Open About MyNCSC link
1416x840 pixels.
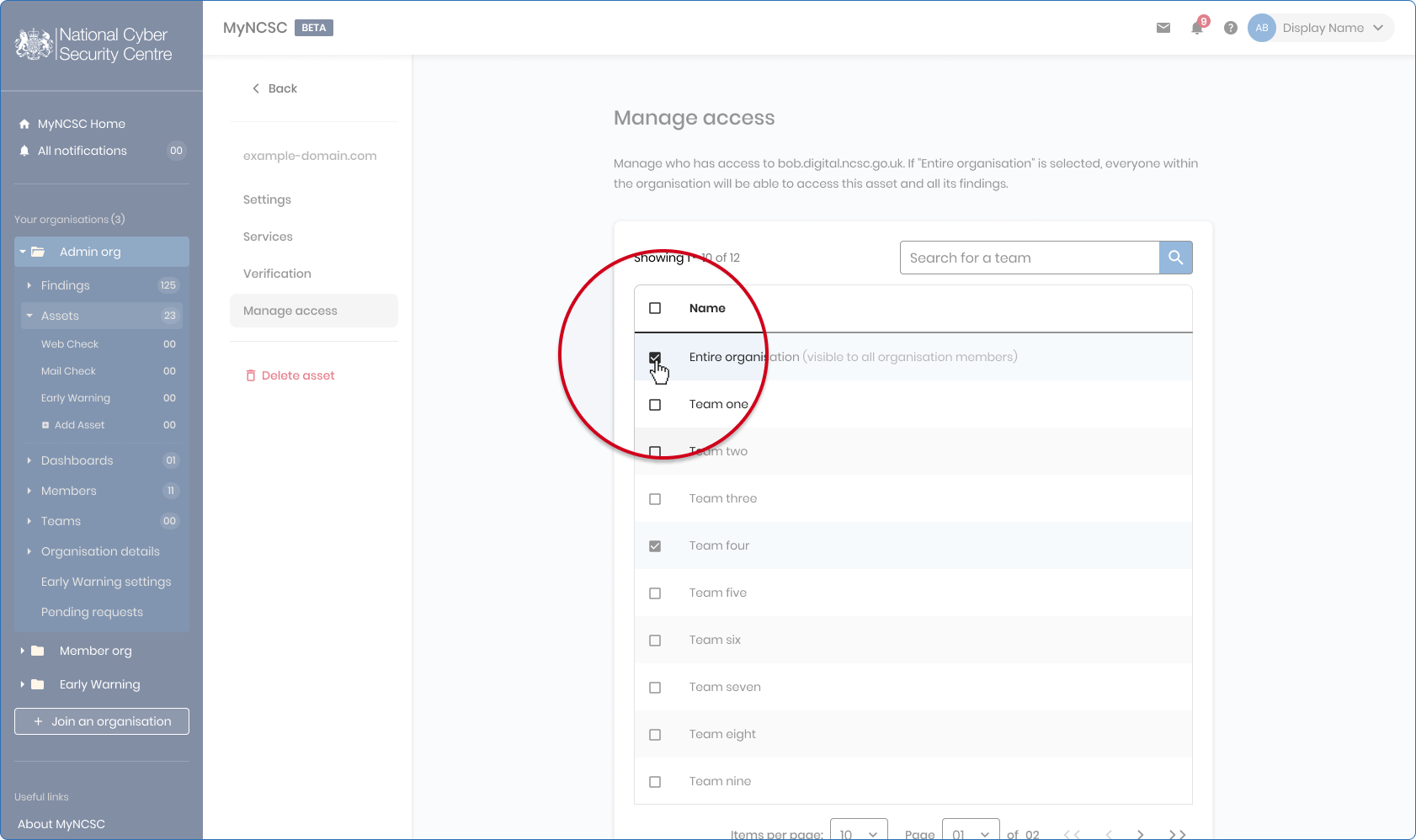click(61, 824)
